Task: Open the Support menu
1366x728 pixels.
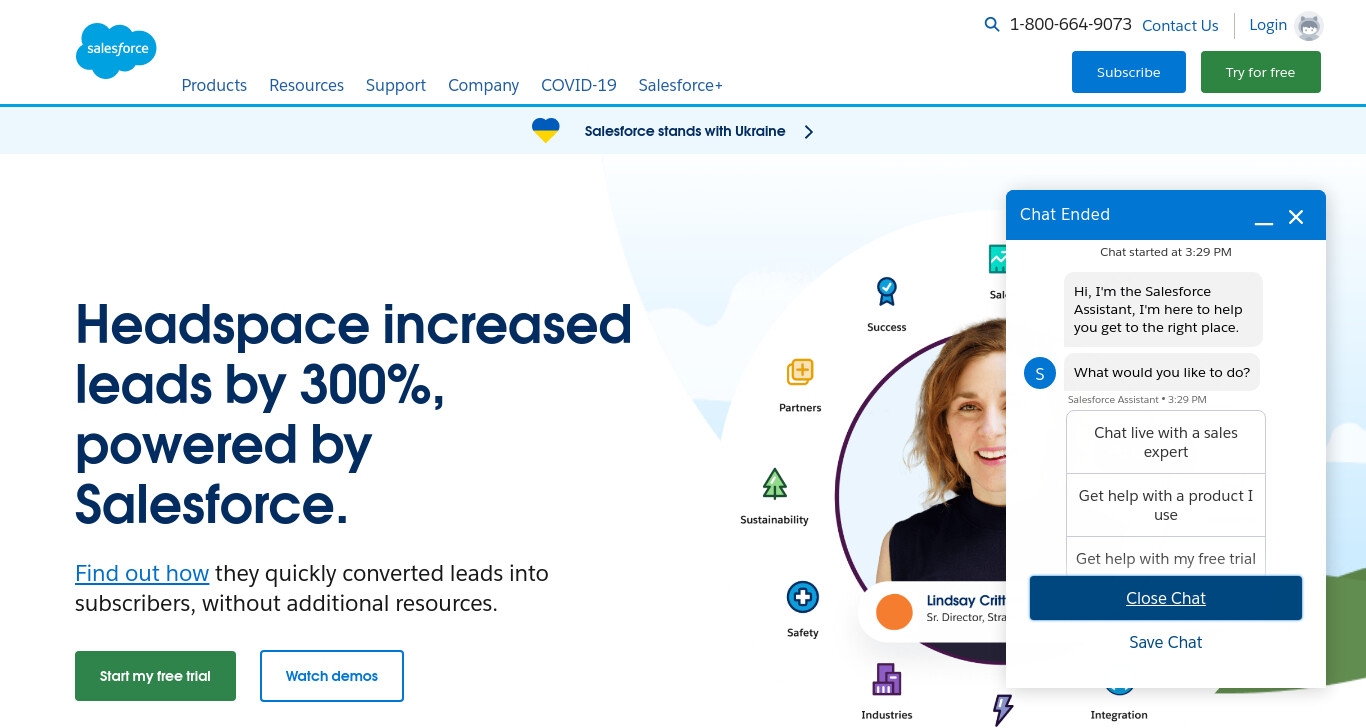Action: click(396, 85)
